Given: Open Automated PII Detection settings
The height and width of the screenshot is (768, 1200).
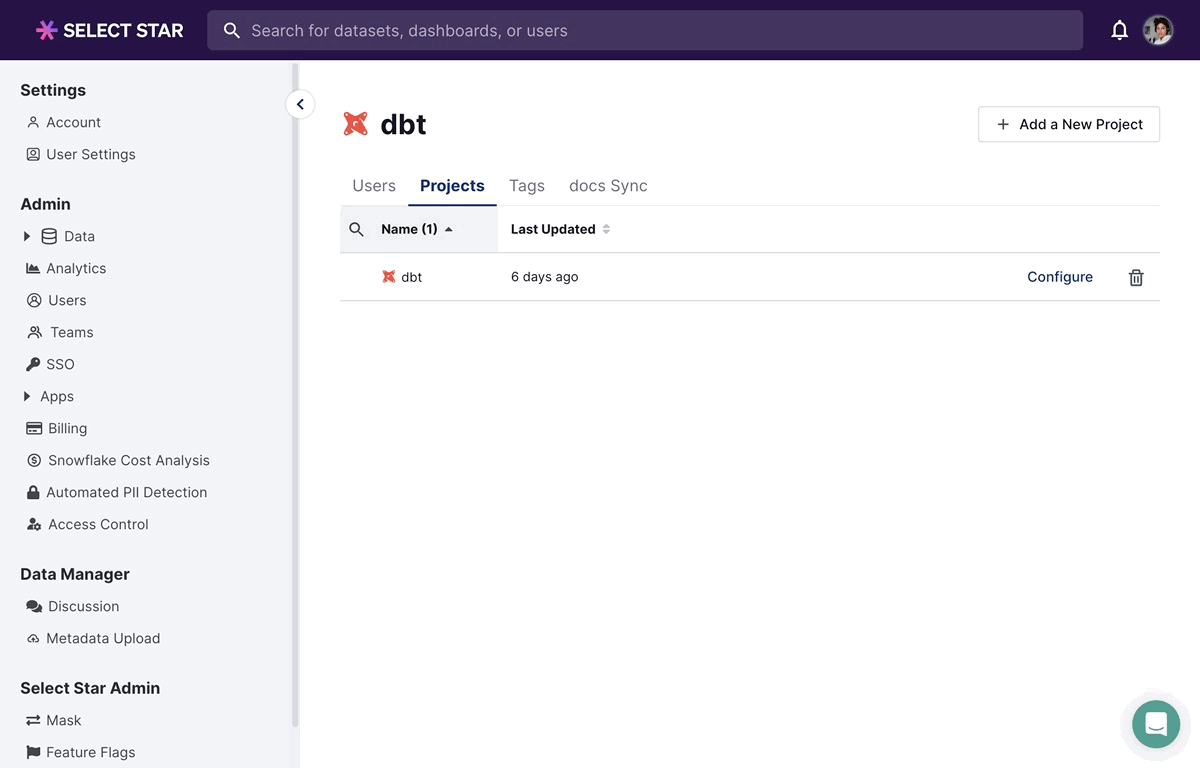Looking at the screenshot, I should 126,492.
